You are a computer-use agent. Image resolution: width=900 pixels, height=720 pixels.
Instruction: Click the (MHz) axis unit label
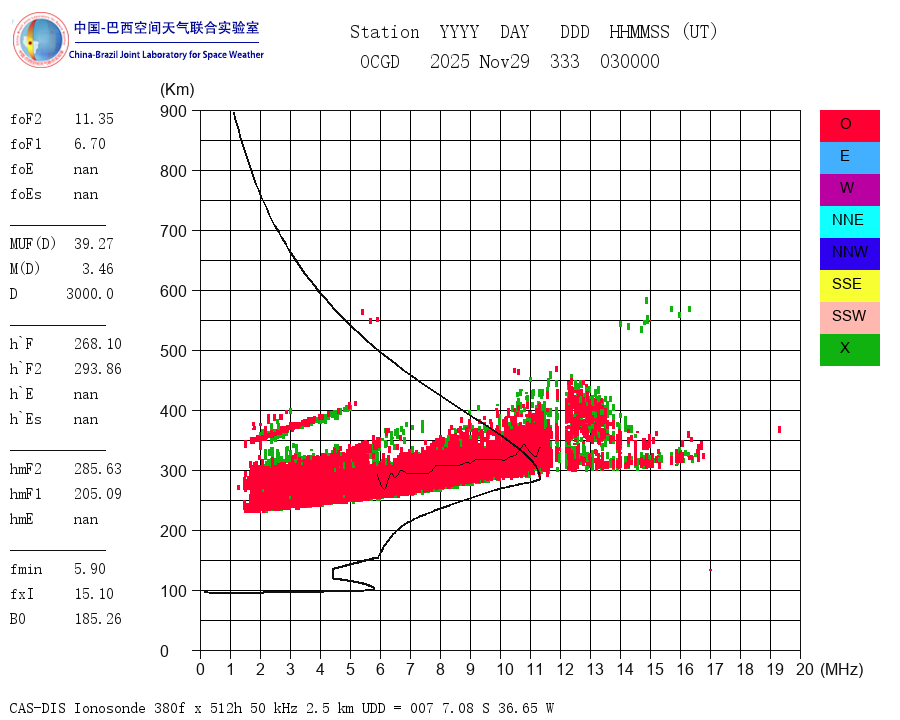tap(842, 669)
